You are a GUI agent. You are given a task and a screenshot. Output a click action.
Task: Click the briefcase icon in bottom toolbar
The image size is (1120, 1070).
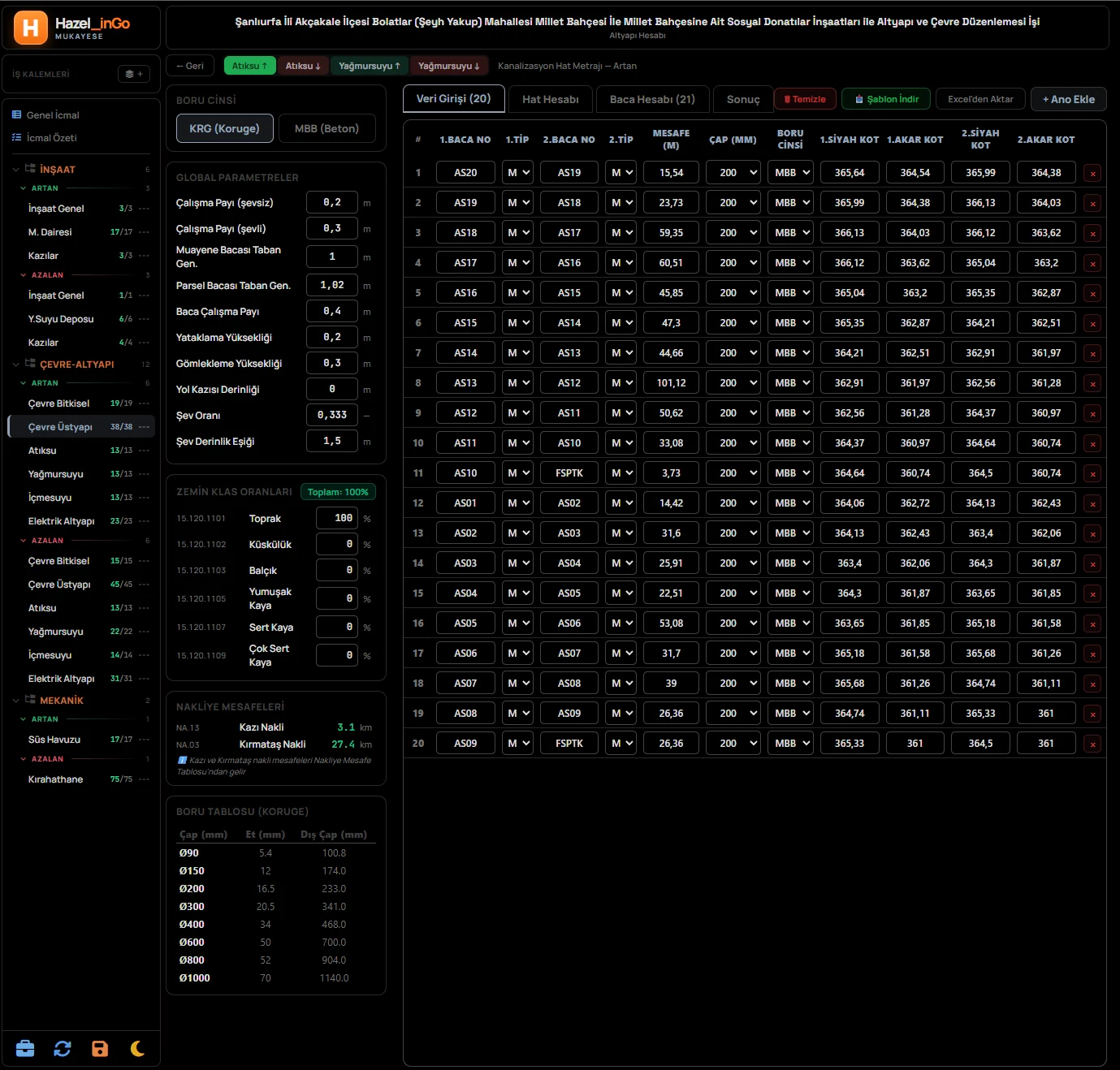(25, 1048)
